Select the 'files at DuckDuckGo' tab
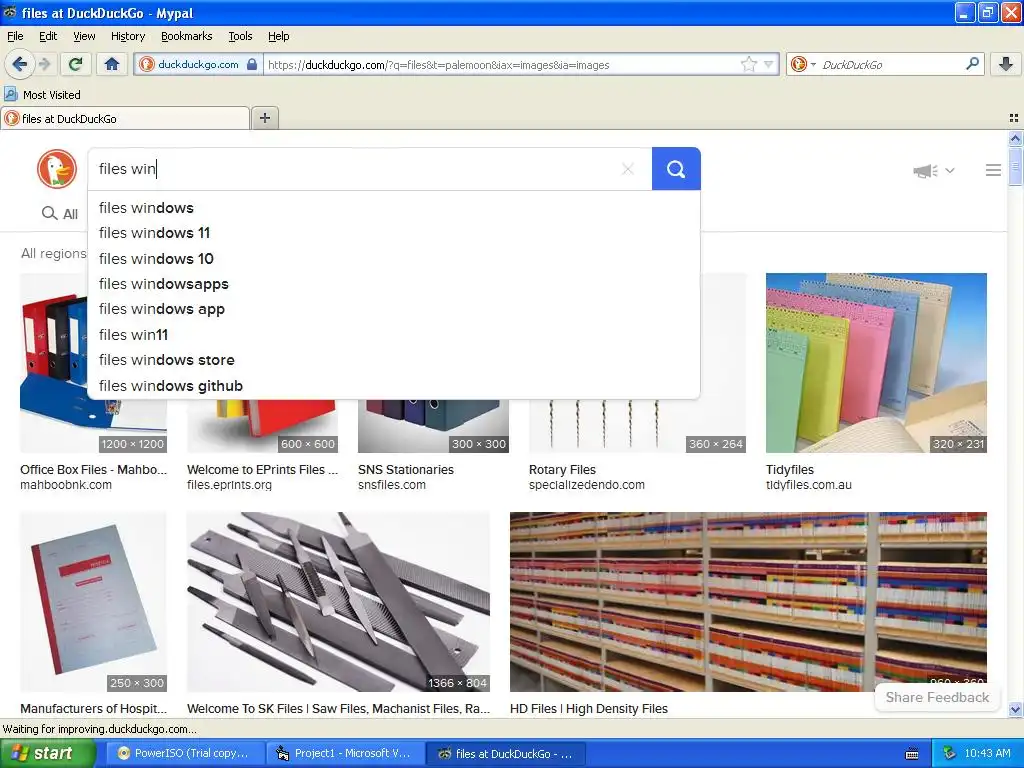 pyautogui.click(x=125, y=118)
